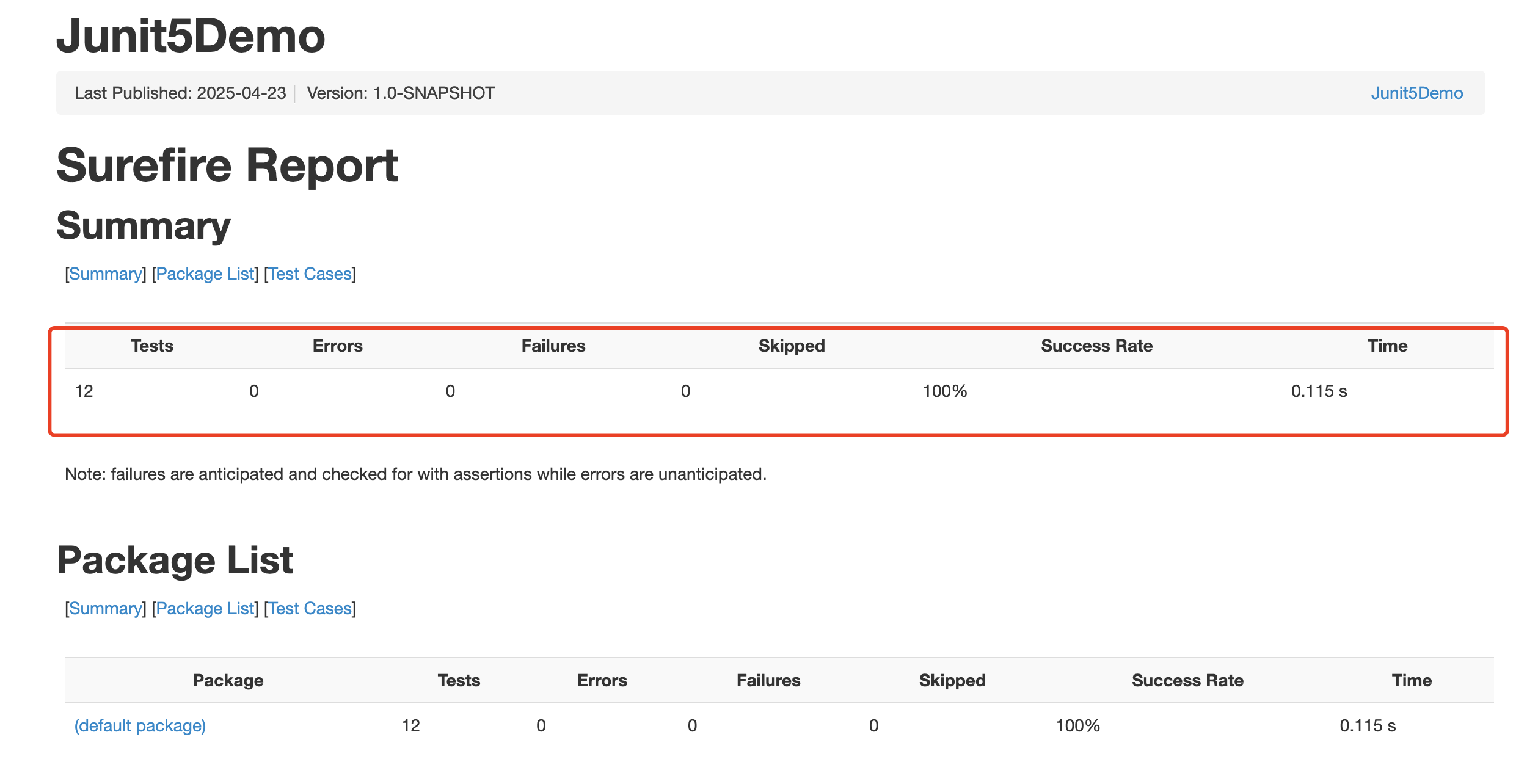Click the Package column header
Image resolution: width=1538 pixels, height=784 pixels.
(228, 681)
